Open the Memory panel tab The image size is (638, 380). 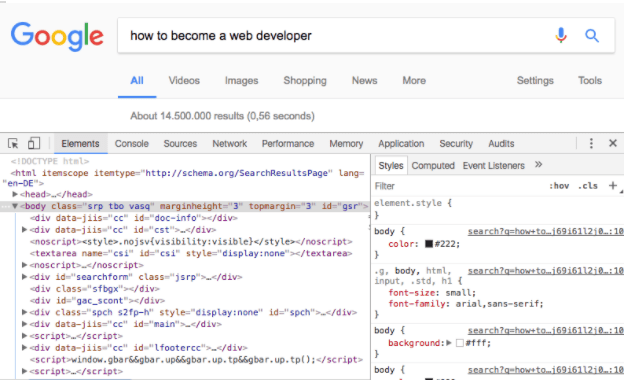pyautogui.click(x=346, y=144)
